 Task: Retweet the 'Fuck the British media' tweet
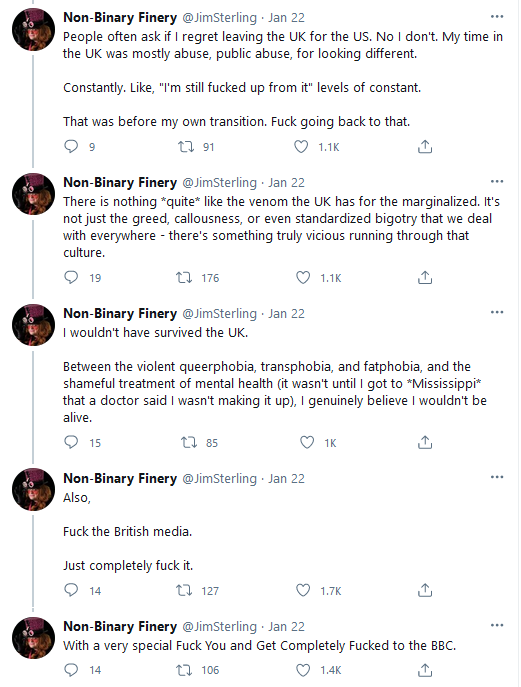[x=184, y=590]
